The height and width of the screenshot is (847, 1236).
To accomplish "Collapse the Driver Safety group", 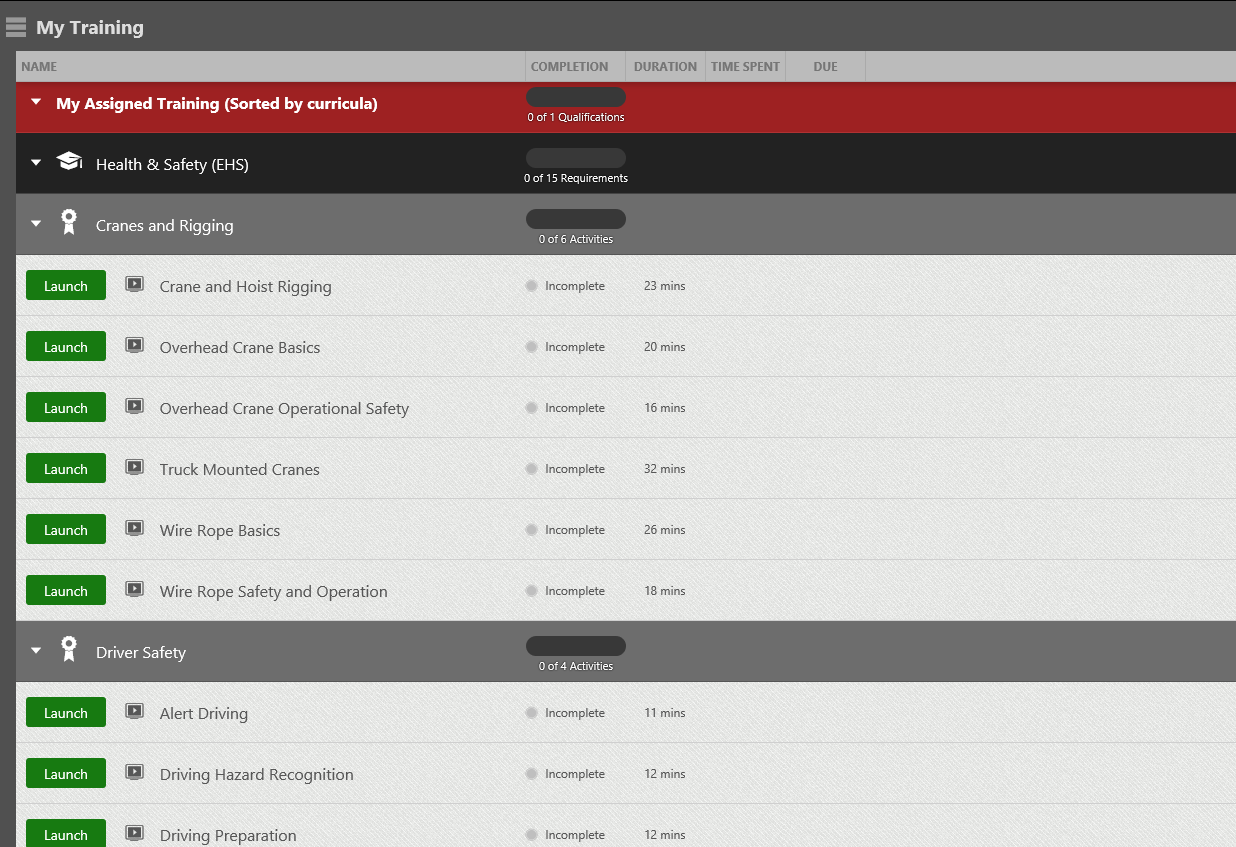I will pyautogui.click(x=37, y=651).
